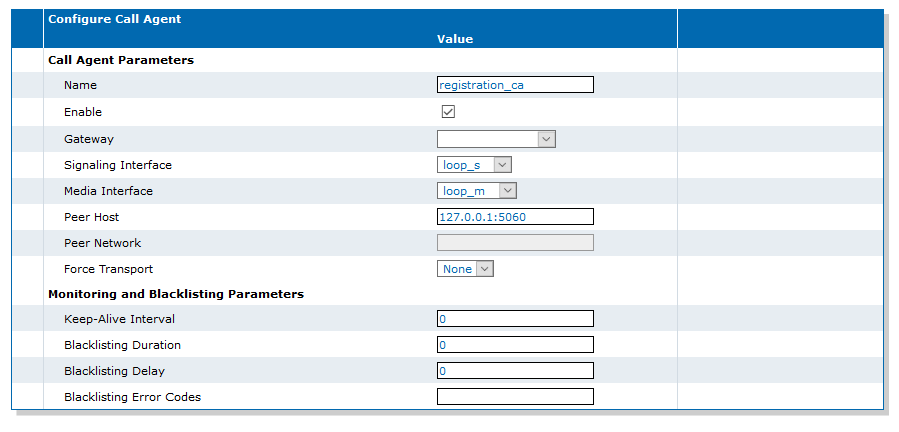
Task: Click the Blacklisting Delay input field
Action: click(x=515, y=371)
